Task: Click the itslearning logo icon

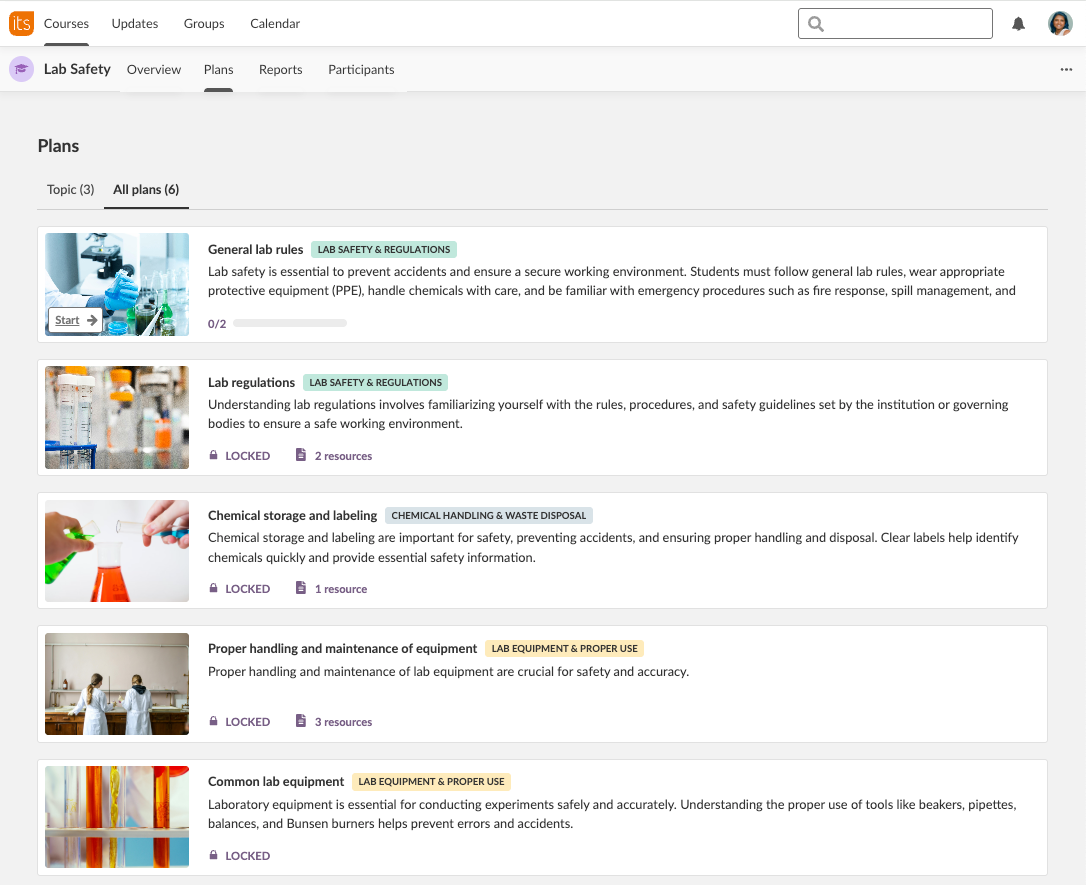Action: click(21, 23)
